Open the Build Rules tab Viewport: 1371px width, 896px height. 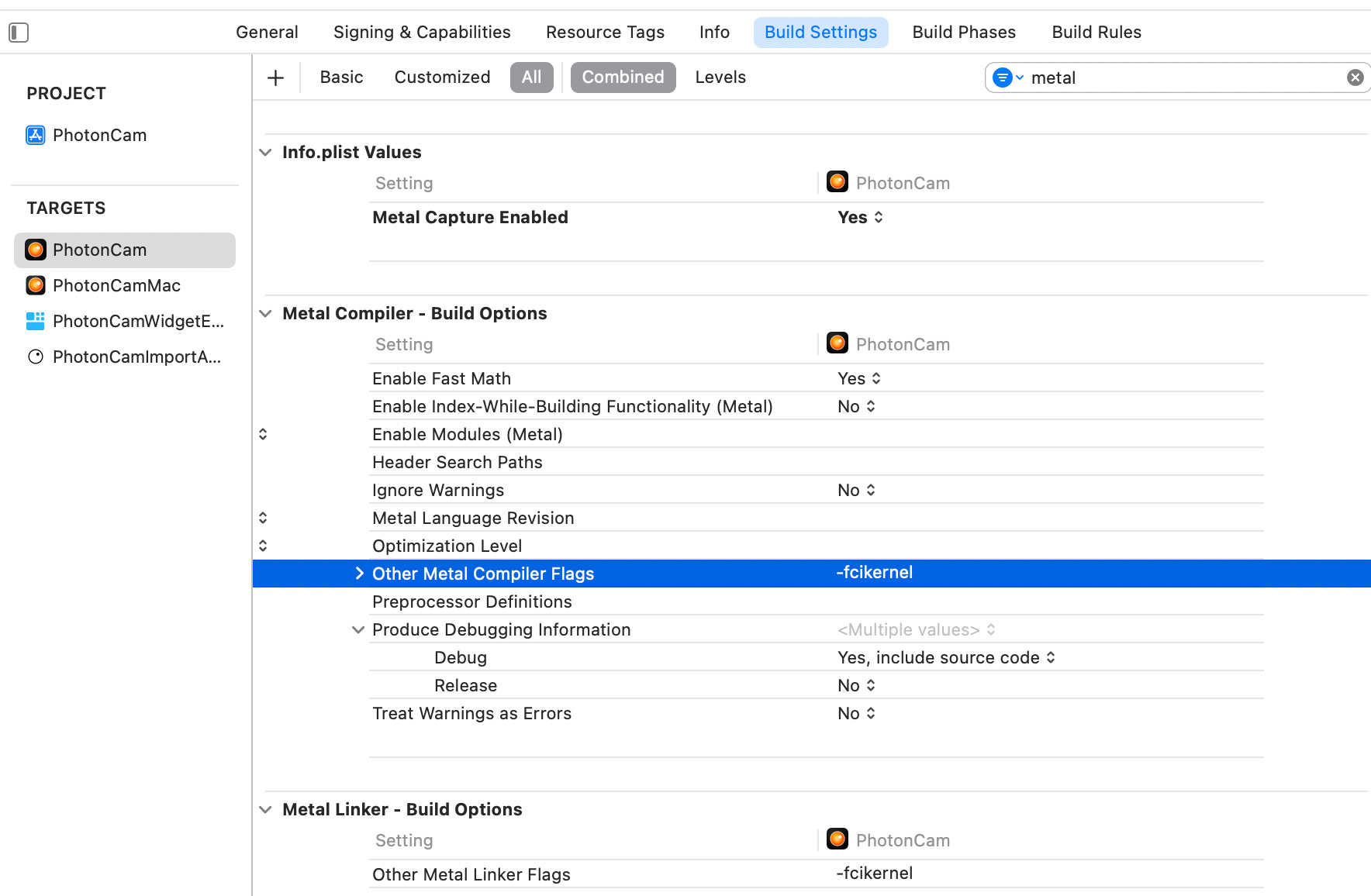[1096, 33]
